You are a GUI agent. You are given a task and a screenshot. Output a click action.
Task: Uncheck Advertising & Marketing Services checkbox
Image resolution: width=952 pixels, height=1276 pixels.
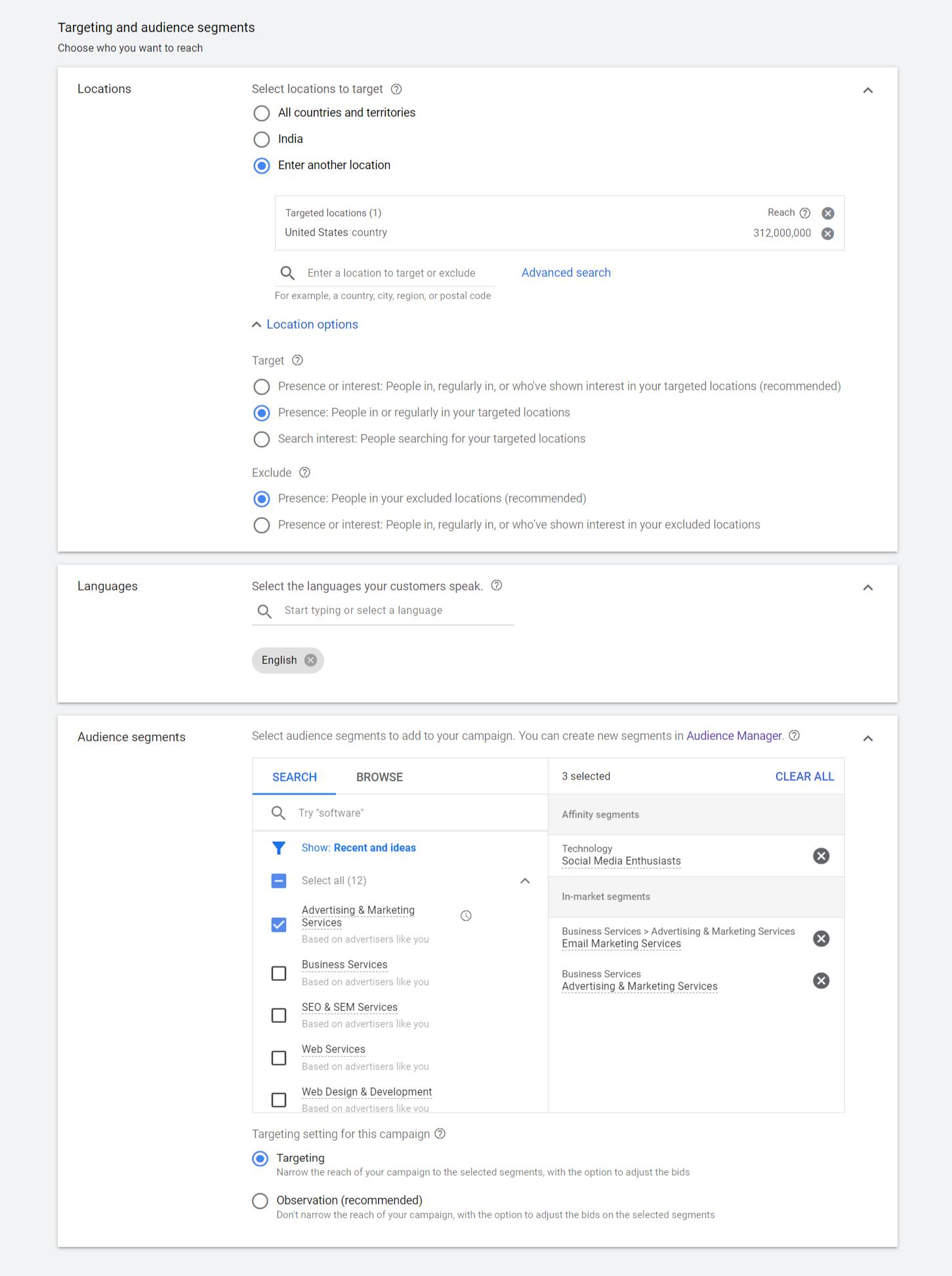[x=279, y=925]
